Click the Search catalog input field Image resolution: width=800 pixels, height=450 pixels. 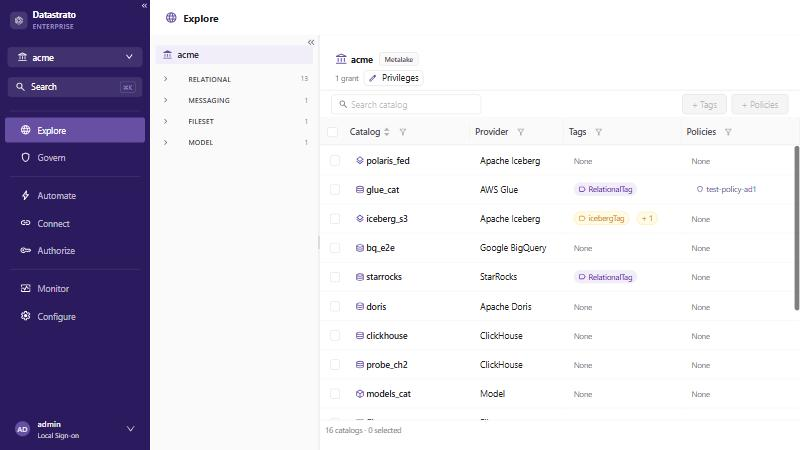tap(406, 105)
